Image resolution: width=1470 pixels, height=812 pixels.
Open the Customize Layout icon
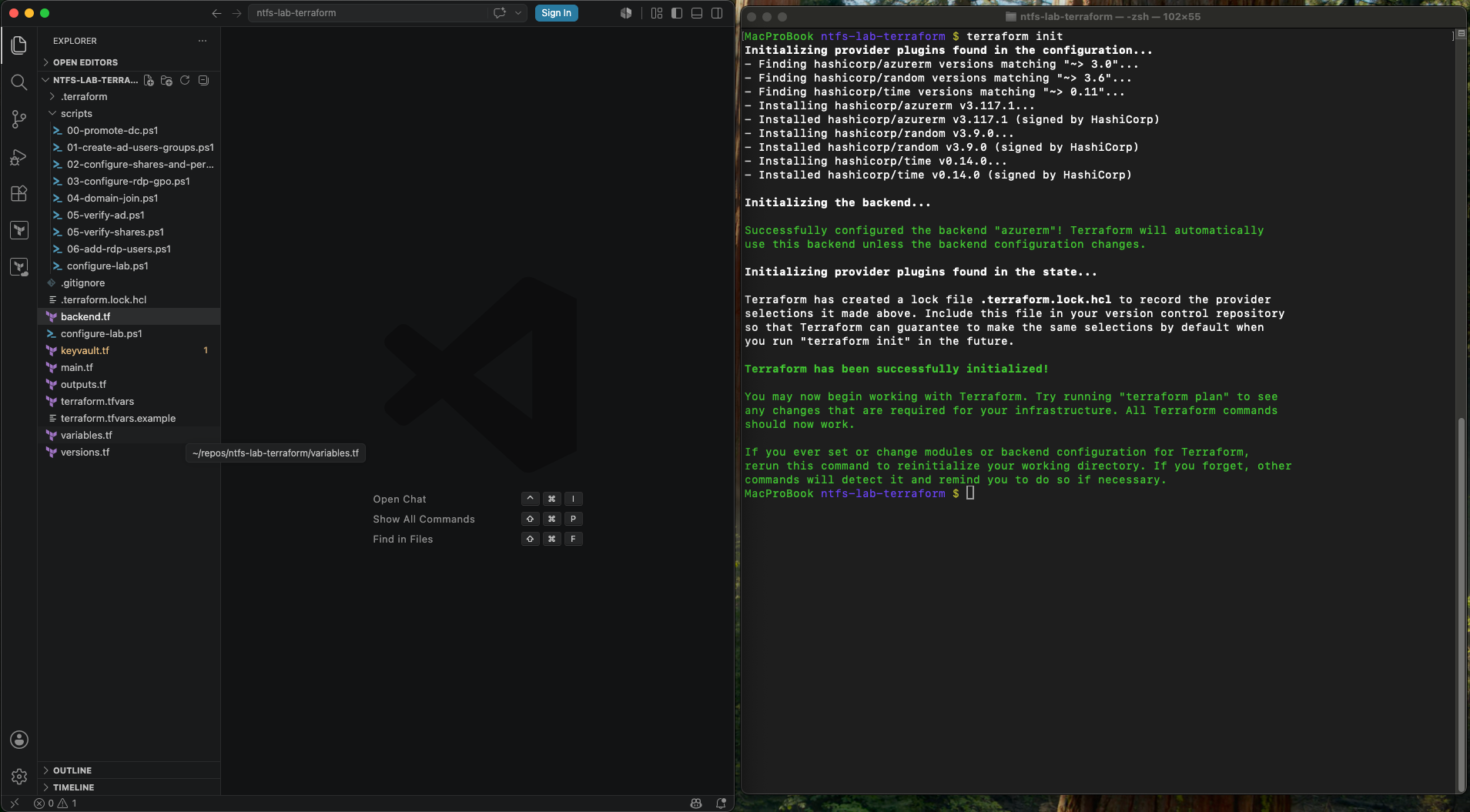click(x=657, y=13)
